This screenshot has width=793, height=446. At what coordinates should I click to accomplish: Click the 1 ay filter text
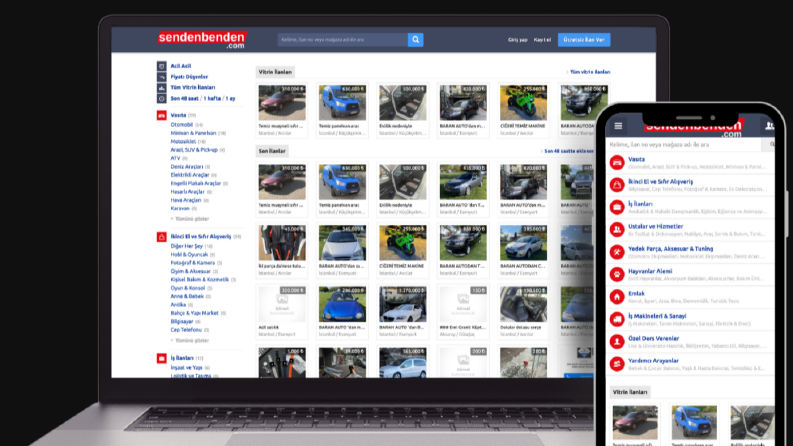[230, 99]
